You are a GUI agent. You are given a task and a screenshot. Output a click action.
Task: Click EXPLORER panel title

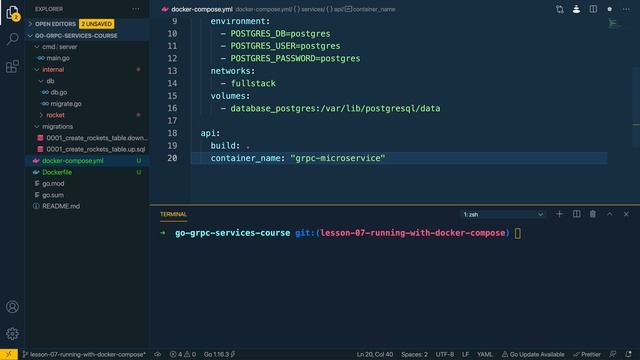pyautogui.click(x=49, y=9)
